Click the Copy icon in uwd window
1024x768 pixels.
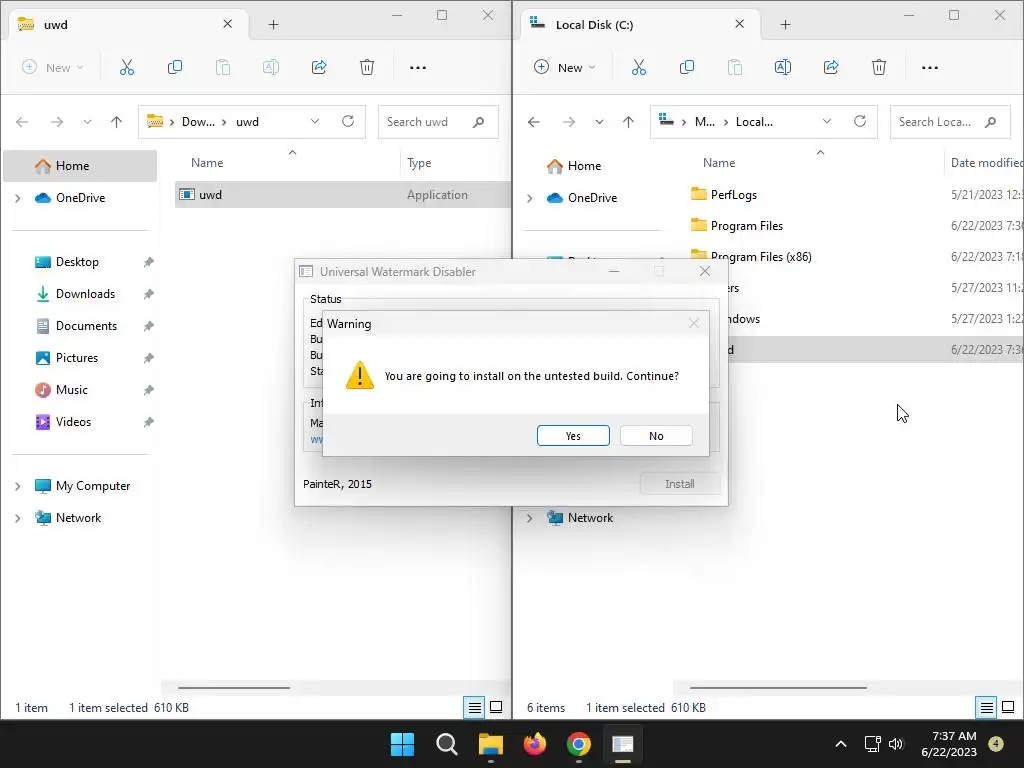[175, 67]
